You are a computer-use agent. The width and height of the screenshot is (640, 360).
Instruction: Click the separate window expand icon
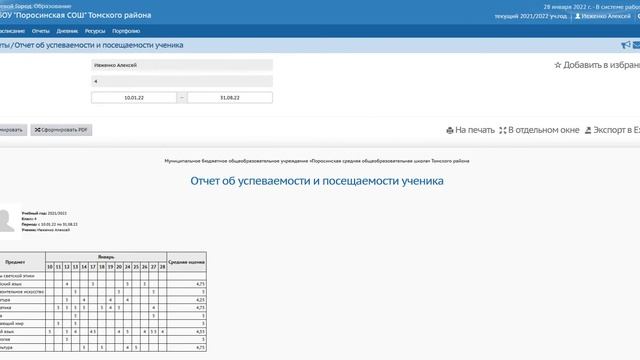[502, 130]
